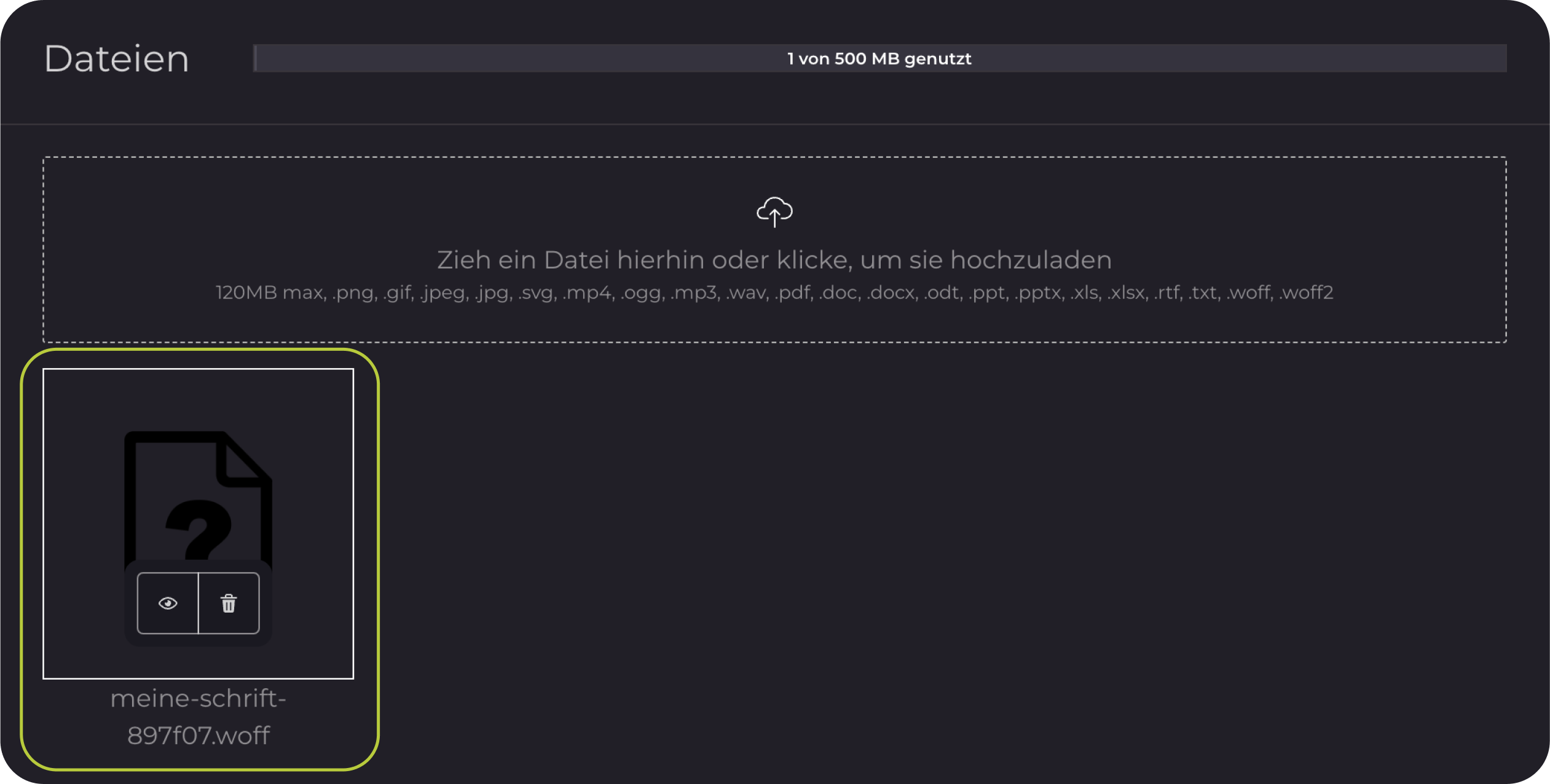Preview the file with the eye icon
This screenshot has width=1550, height=784.
click(168, 603)
